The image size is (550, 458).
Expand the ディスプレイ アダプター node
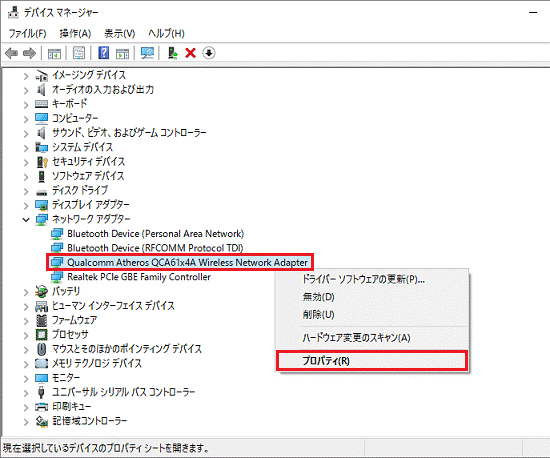point(26,205)
